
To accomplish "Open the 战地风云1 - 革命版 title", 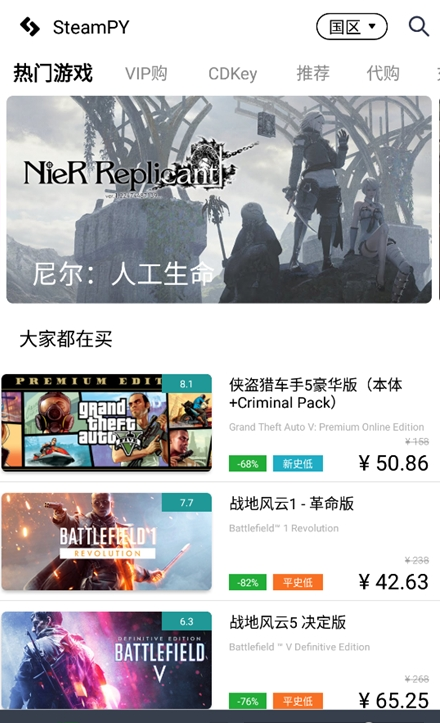I will [291, 504].
